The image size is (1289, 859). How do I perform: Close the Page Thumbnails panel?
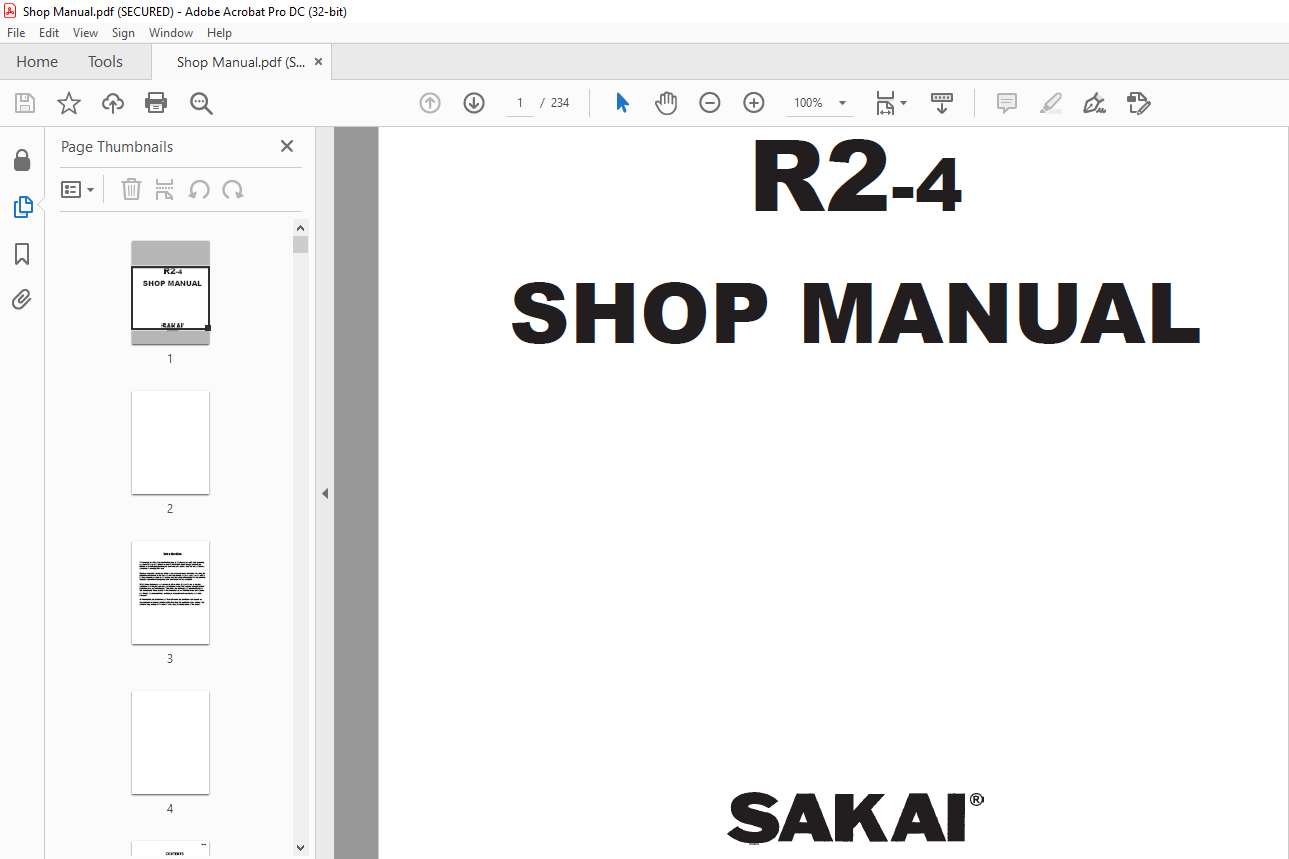(287, 146)
